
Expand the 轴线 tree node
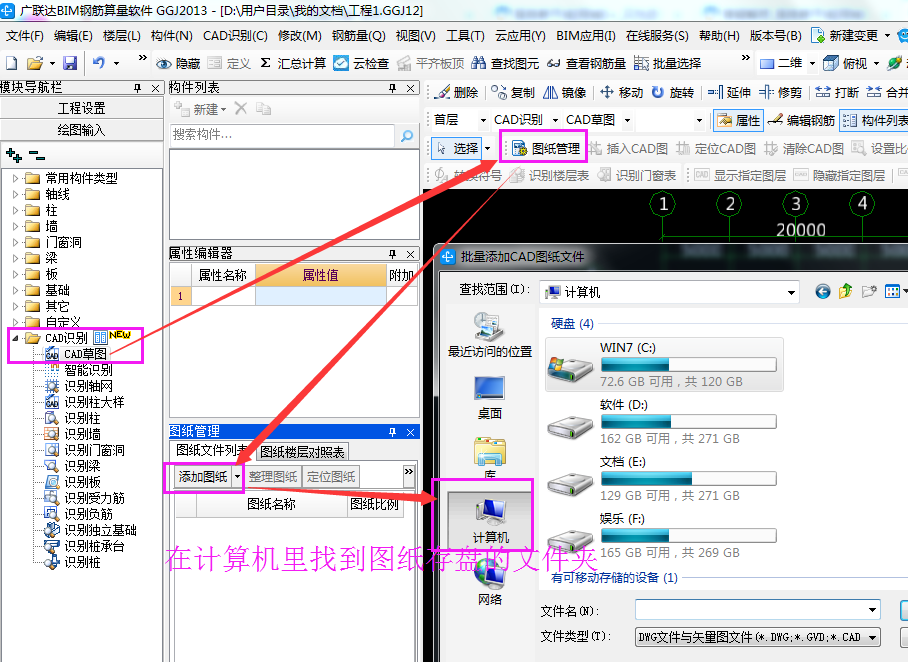pos(16,195)
